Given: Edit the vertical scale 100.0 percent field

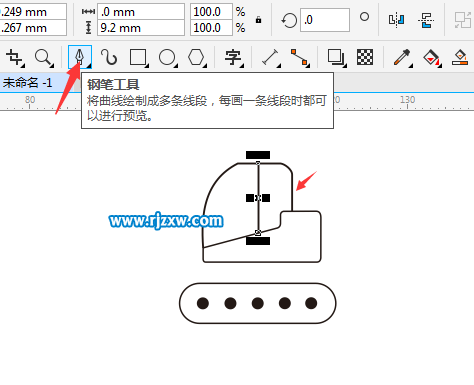Looking at the screenshot, I should tap(211, 28).
